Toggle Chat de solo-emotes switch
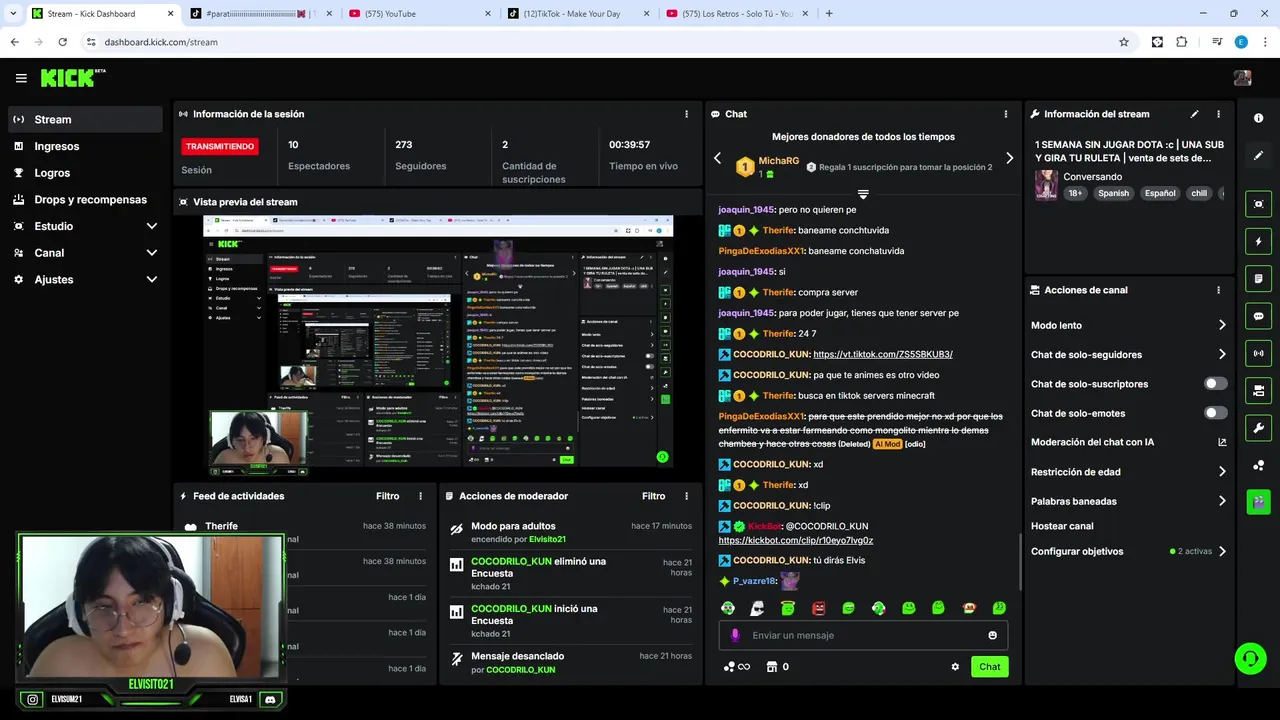Screen dimensions: 1280x720 tap(1215, 413)
